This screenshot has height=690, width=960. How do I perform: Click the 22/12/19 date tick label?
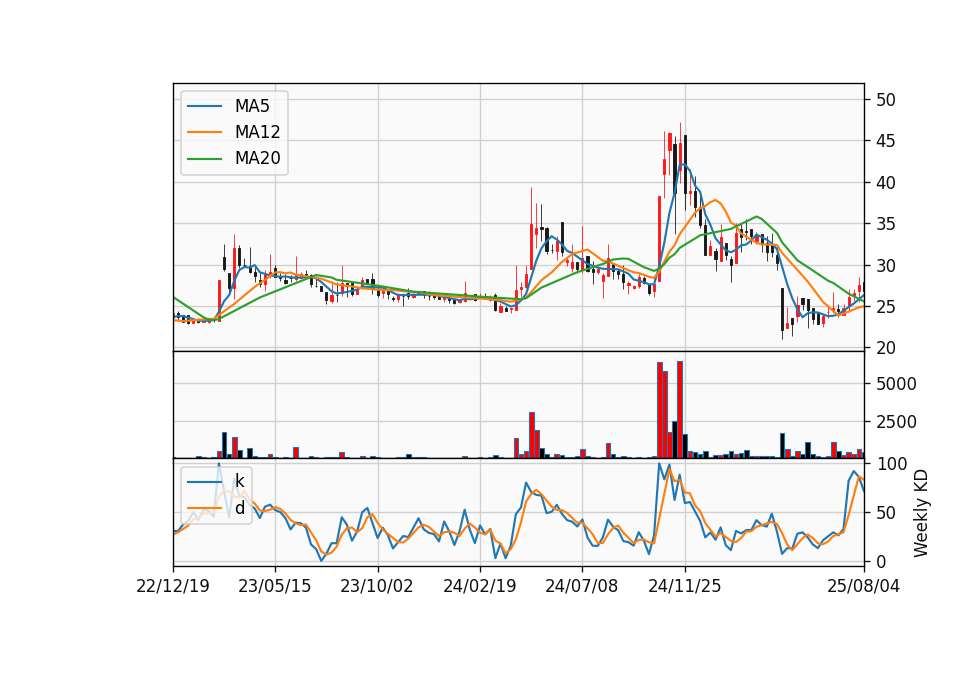coord(173,586)
